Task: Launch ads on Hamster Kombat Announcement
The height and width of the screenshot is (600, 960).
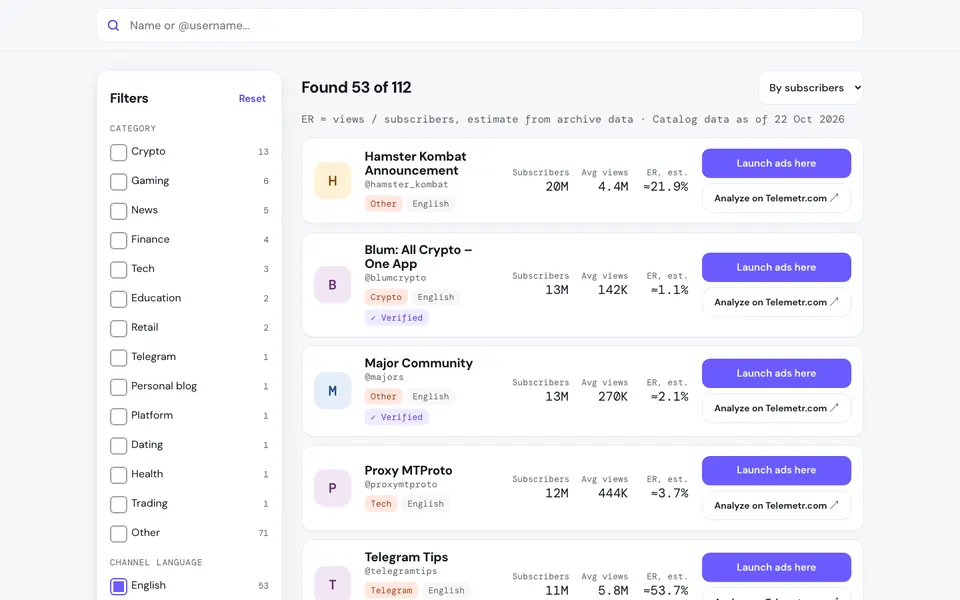Action: 776,163
